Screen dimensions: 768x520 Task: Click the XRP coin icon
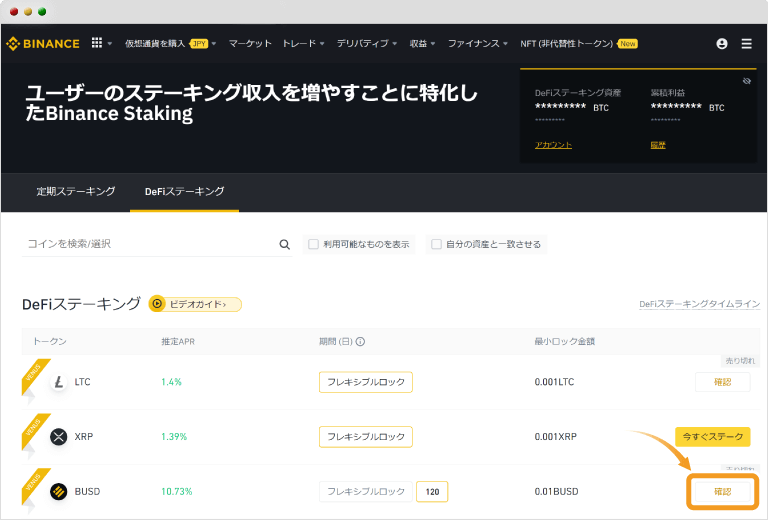click(x=59, y=436)
